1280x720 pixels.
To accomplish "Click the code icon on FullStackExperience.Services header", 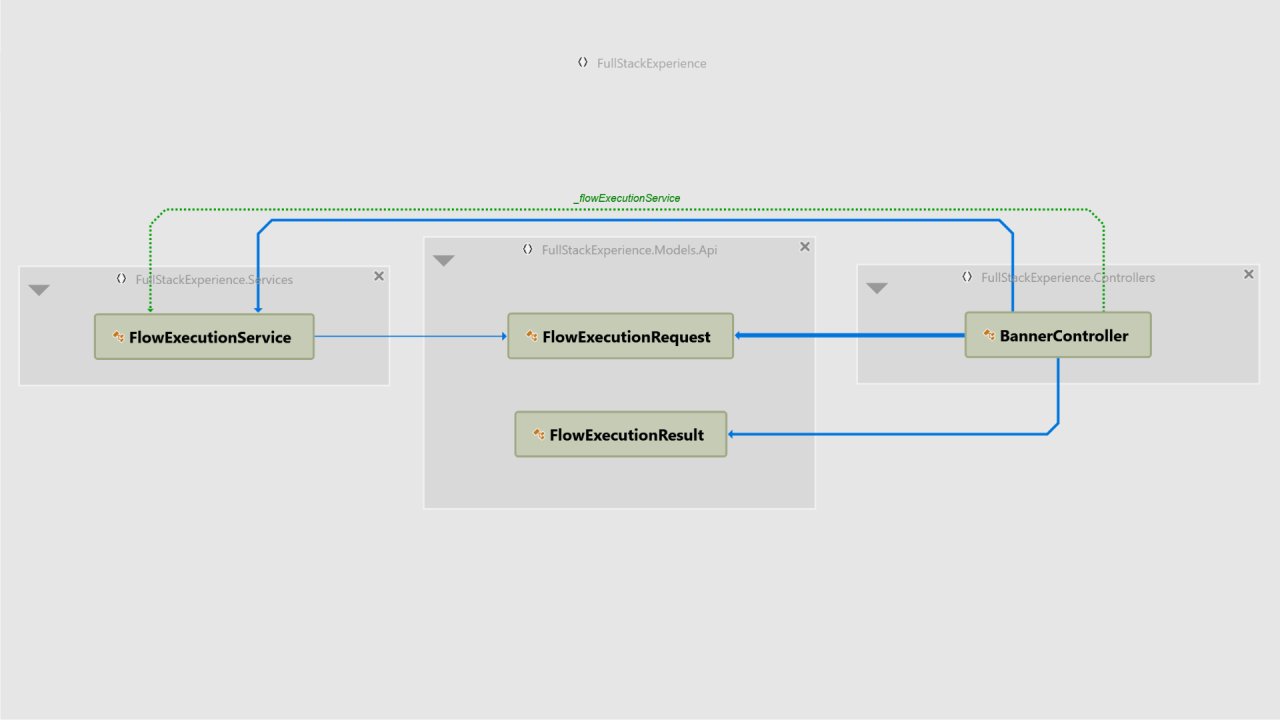I will (120, 280).
